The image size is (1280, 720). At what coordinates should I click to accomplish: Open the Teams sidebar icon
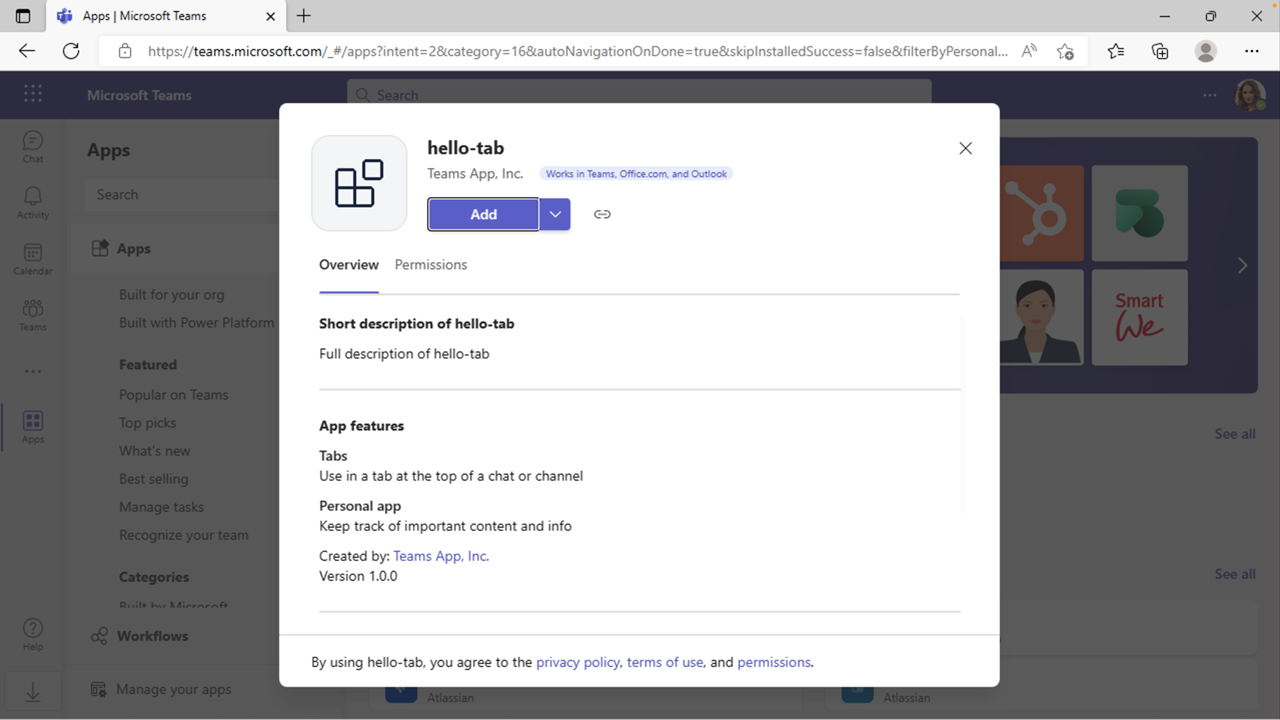click(x=33, y=315)
